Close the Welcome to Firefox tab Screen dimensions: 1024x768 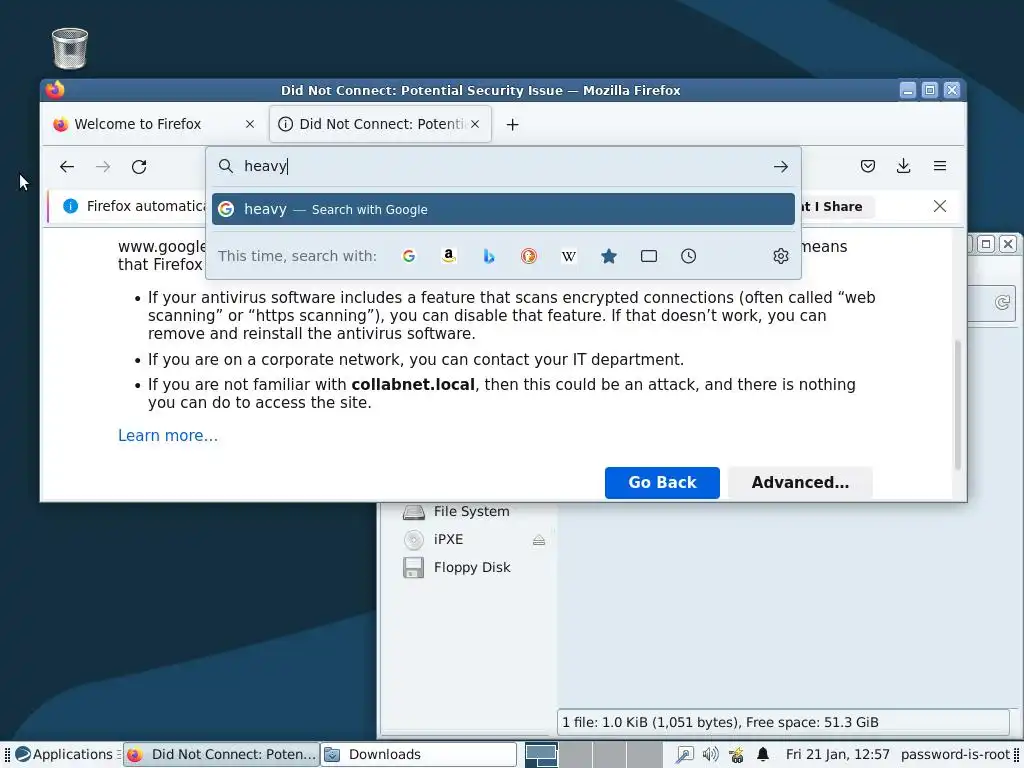(x=249, y=124)
